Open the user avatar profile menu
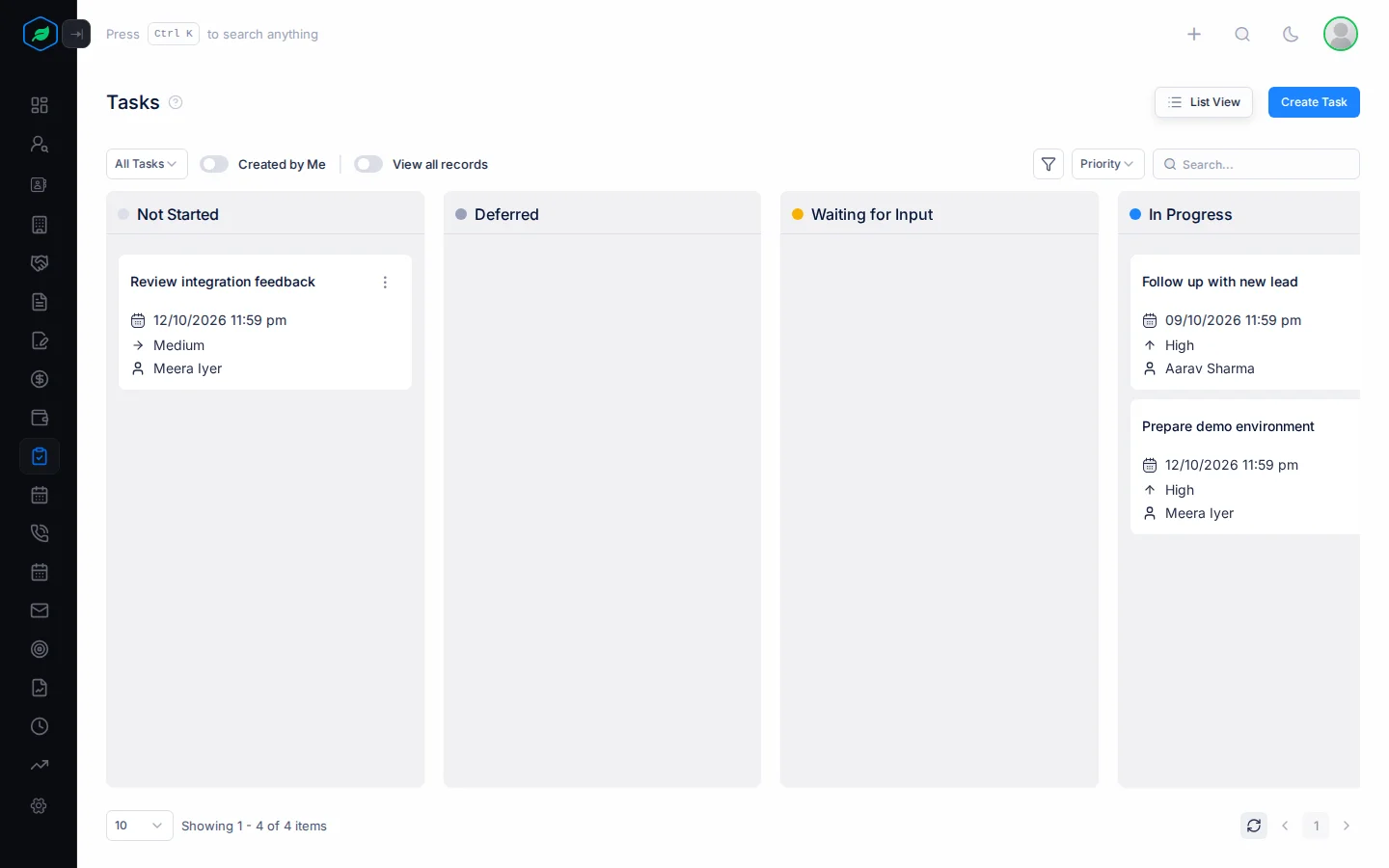 pyautogui.click(x=1341, y=34)
